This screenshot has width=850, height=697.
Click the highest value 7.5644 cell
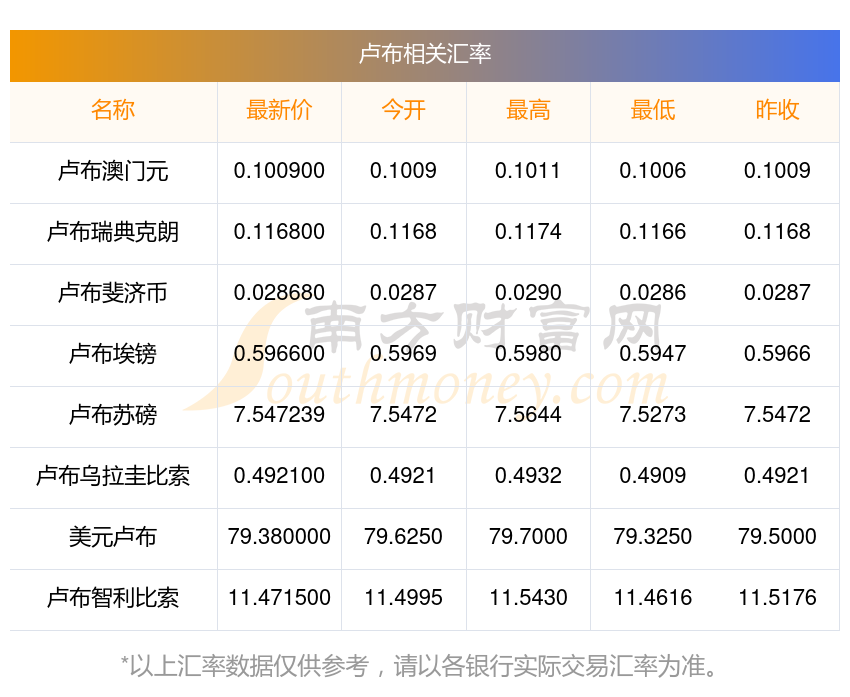tap(528, 415)
